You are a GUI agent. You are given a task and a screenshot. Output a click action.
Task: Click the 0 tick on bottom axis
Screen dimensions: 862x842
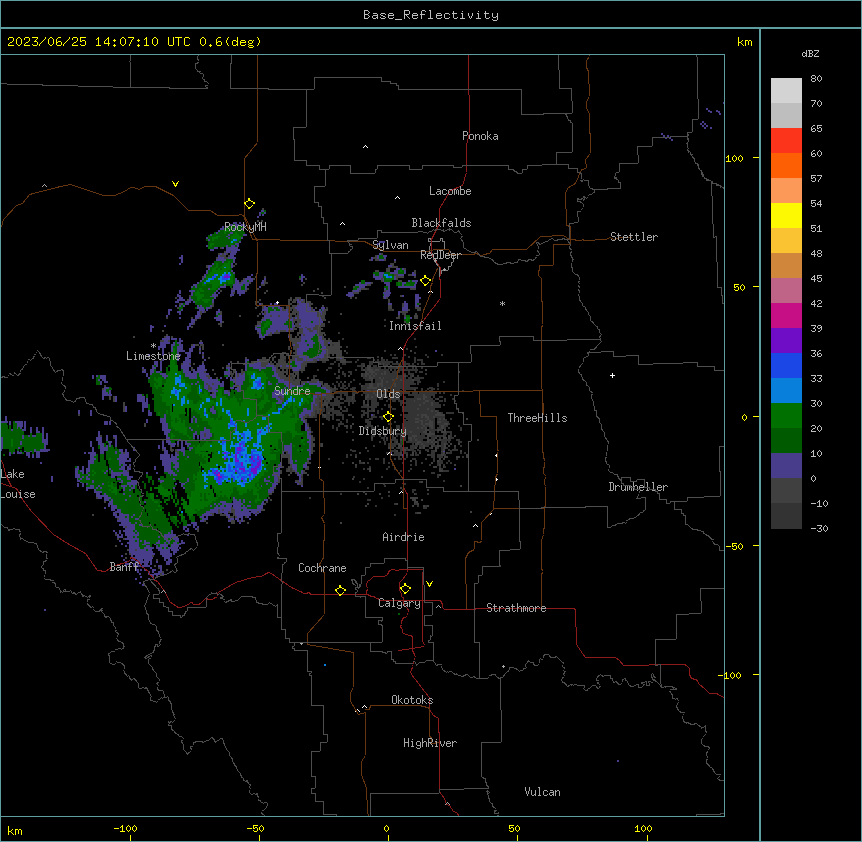(386, 828)
